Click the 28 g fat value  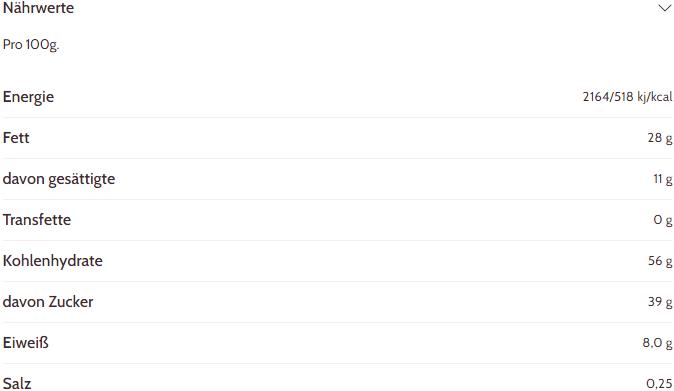[660, 138]
